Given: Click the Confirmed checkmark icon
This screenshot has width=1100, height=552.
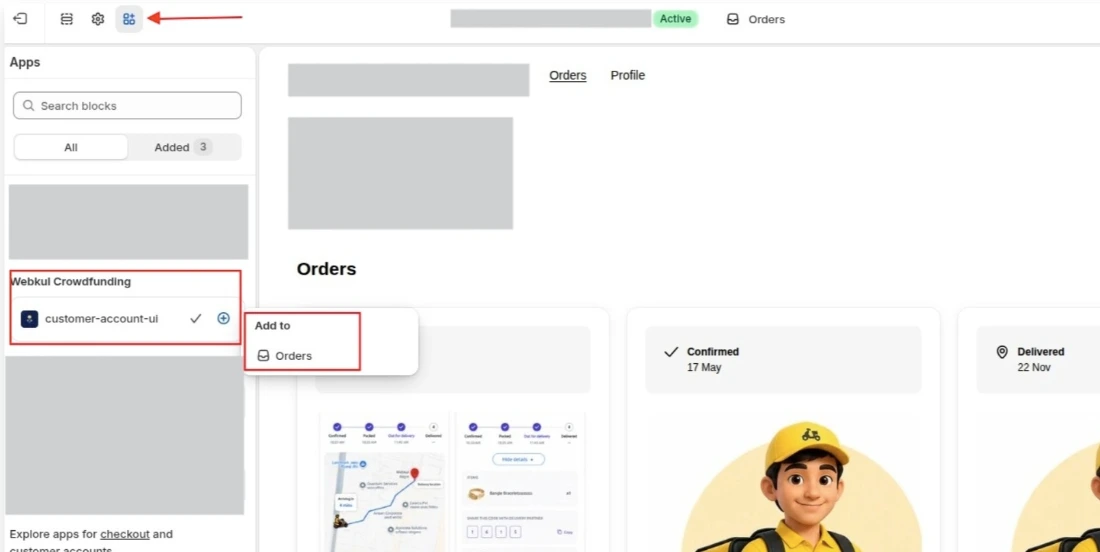Looking at the screenshot, I should pyautogui.click(x=671, y=351).
